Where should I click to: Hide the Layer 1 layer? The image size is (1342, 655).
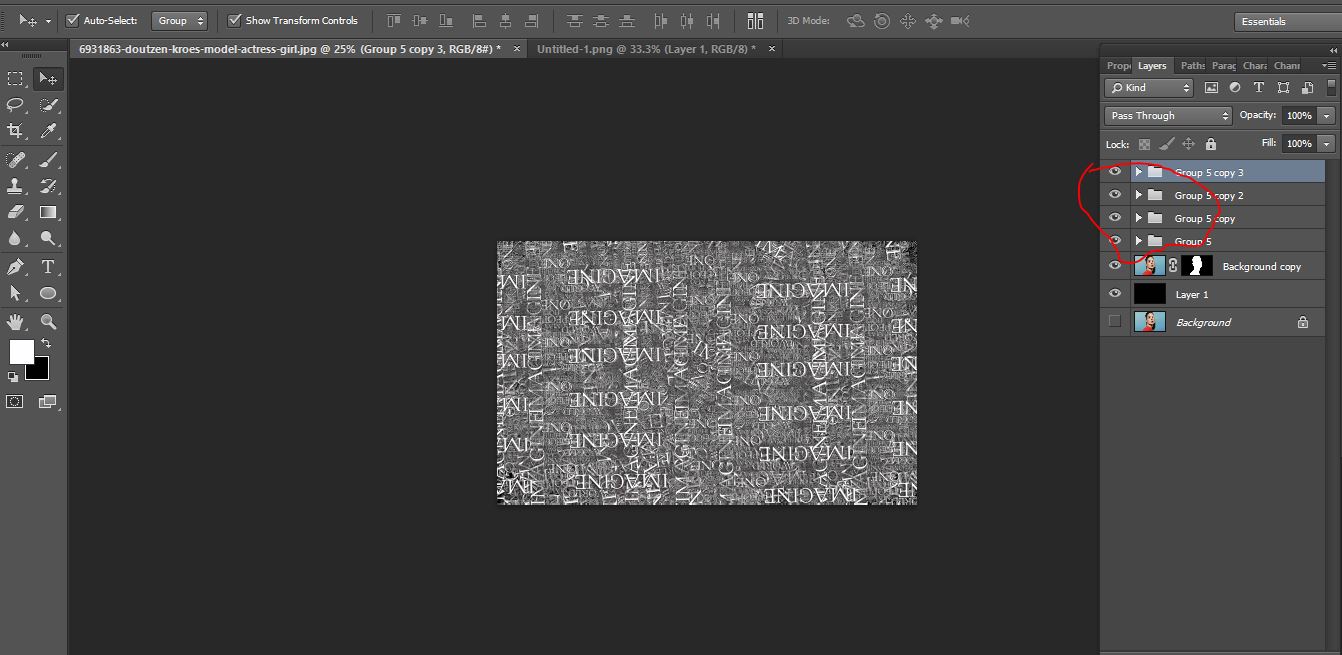click(x=1115, y=294)
